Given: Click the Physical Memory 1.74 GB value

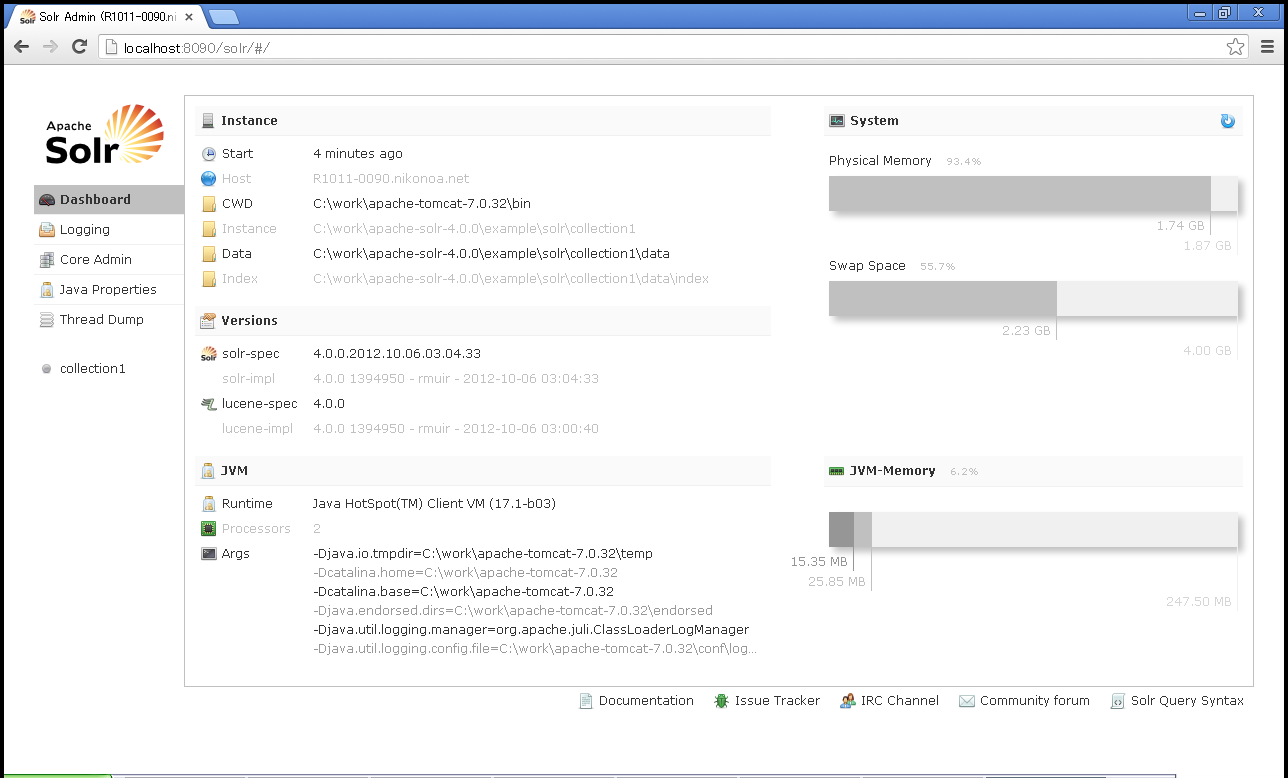Looking at the screenshot, I should click(x=1181, y=226).
